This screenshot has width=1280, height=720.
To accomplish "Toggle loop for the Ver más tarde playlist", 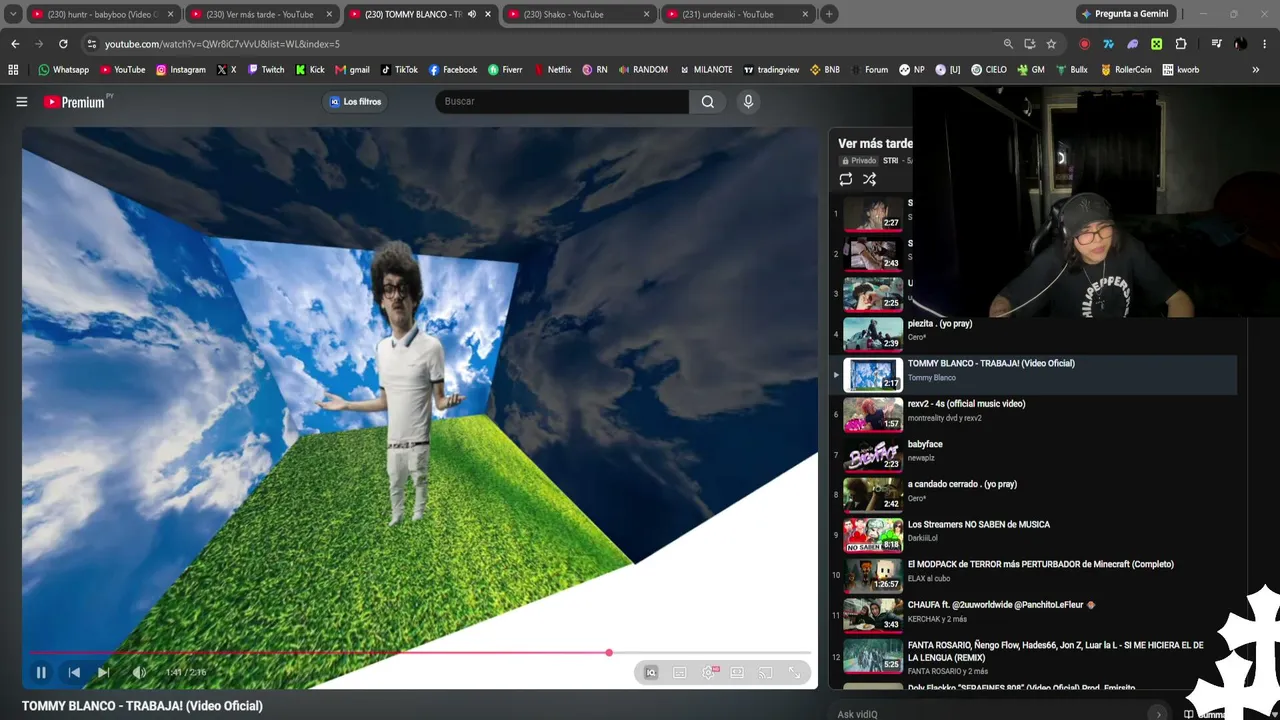I will click(846, 179).
